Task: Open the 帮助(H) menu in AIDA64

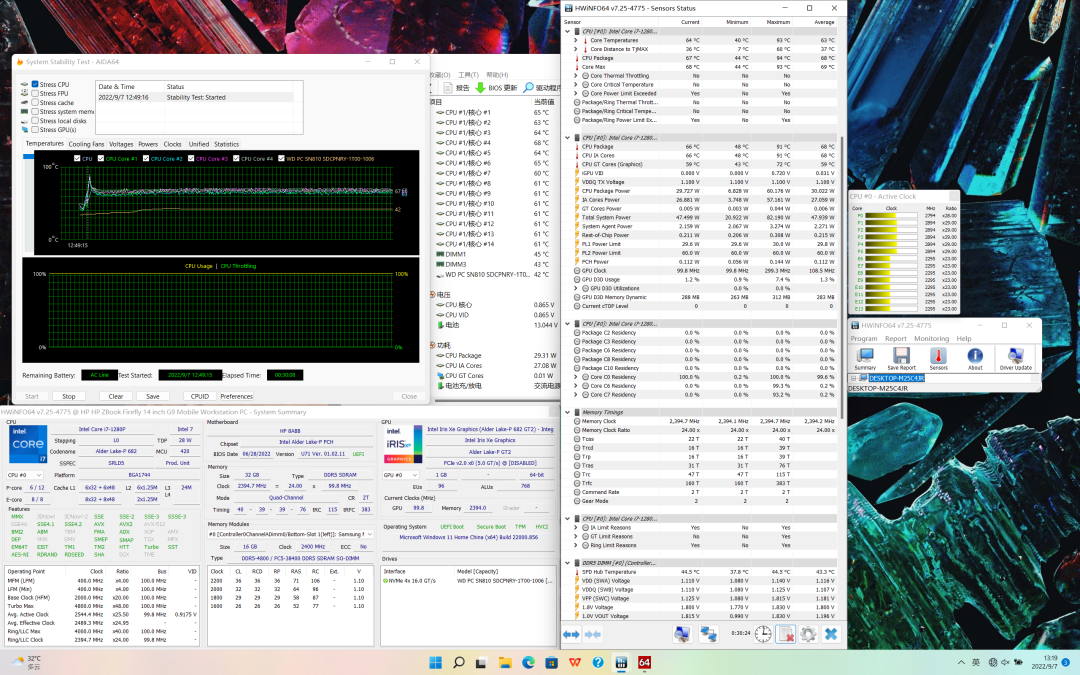Action: pos(497,74)
